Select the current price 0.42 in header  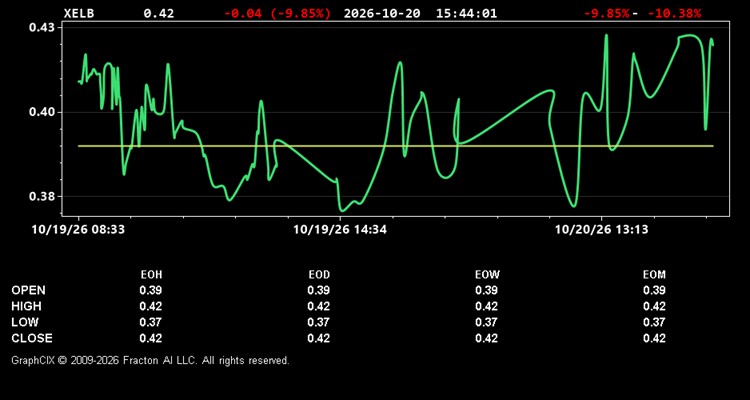click(159, 13)
